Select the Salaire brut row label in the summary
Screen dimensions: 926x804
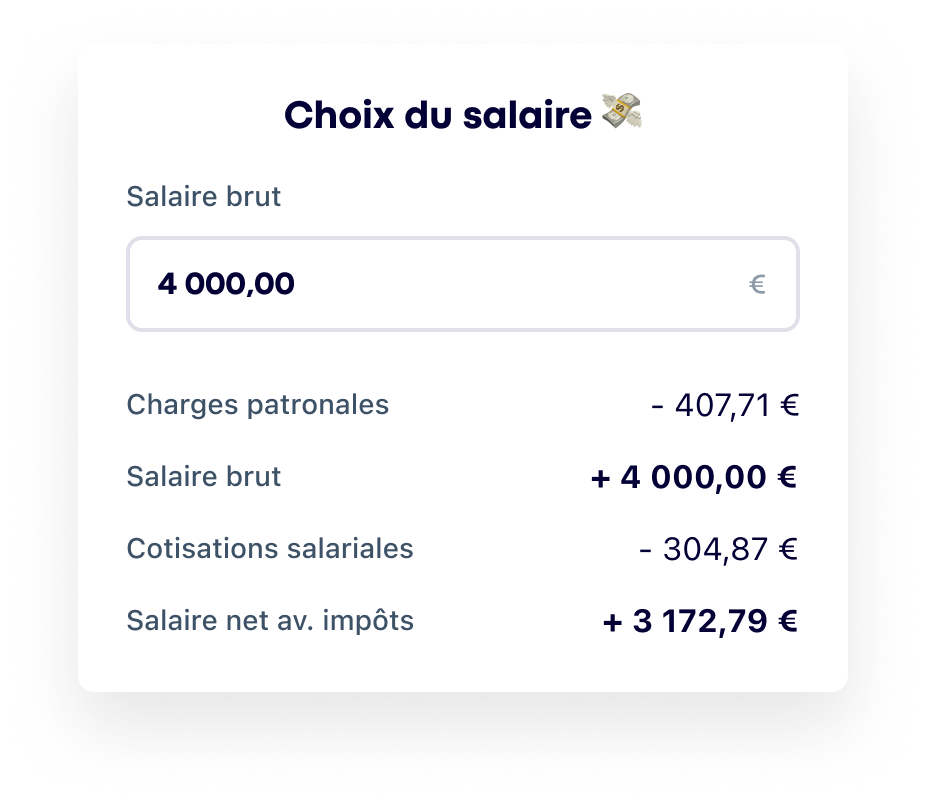point(204,477)
